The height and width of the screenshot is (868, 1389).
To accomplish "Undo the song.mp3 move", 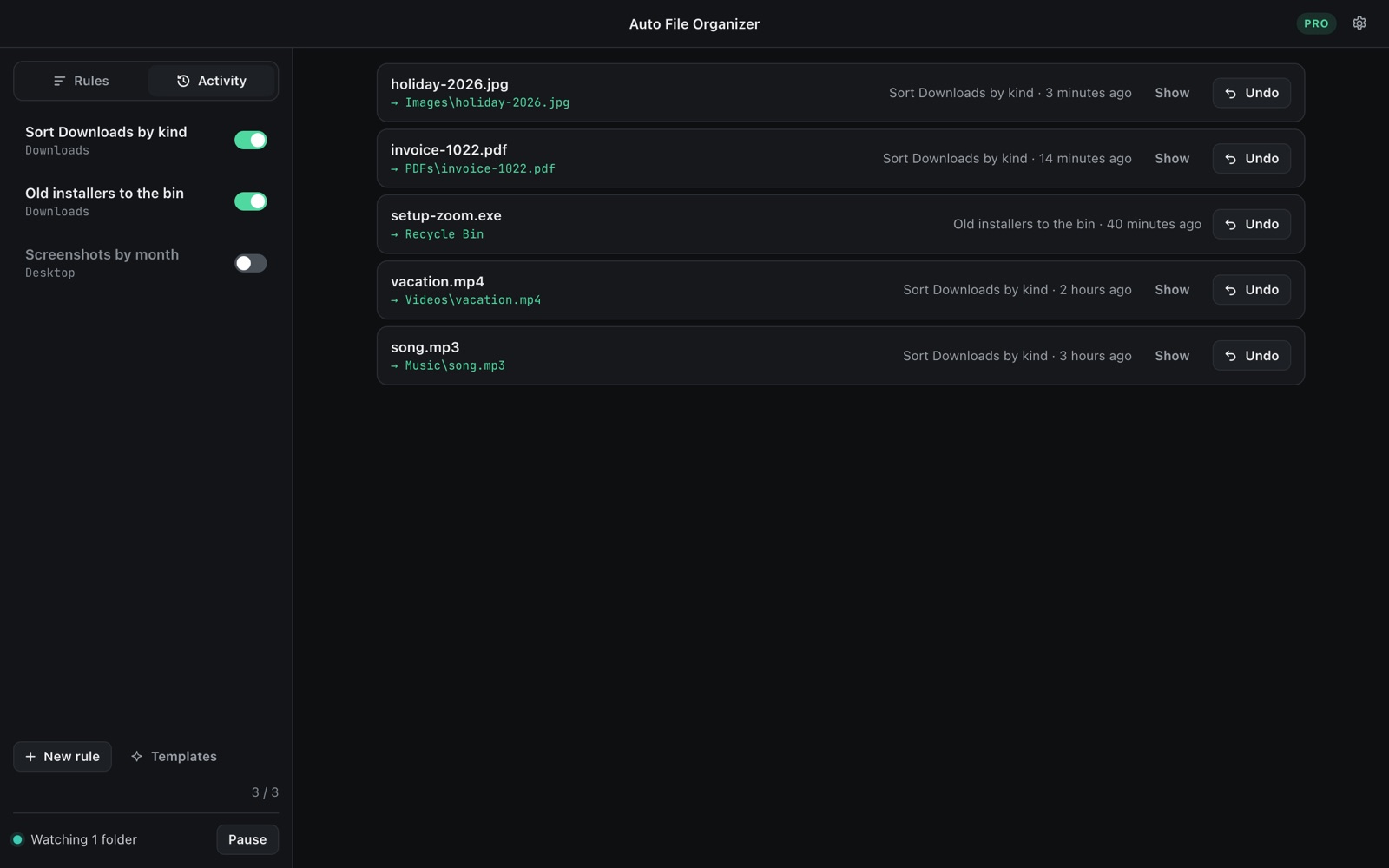I will [x=1251, y=355].
